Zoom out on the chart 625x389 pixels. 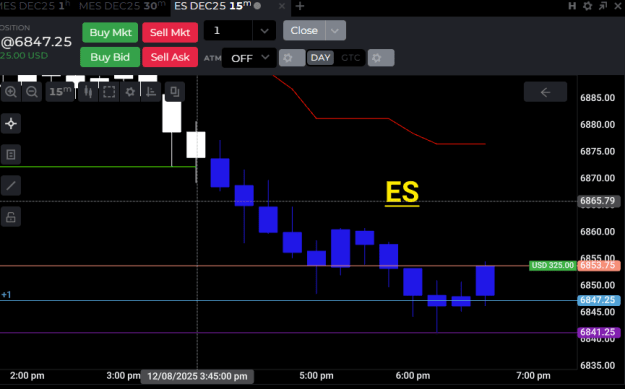point(32,92)
